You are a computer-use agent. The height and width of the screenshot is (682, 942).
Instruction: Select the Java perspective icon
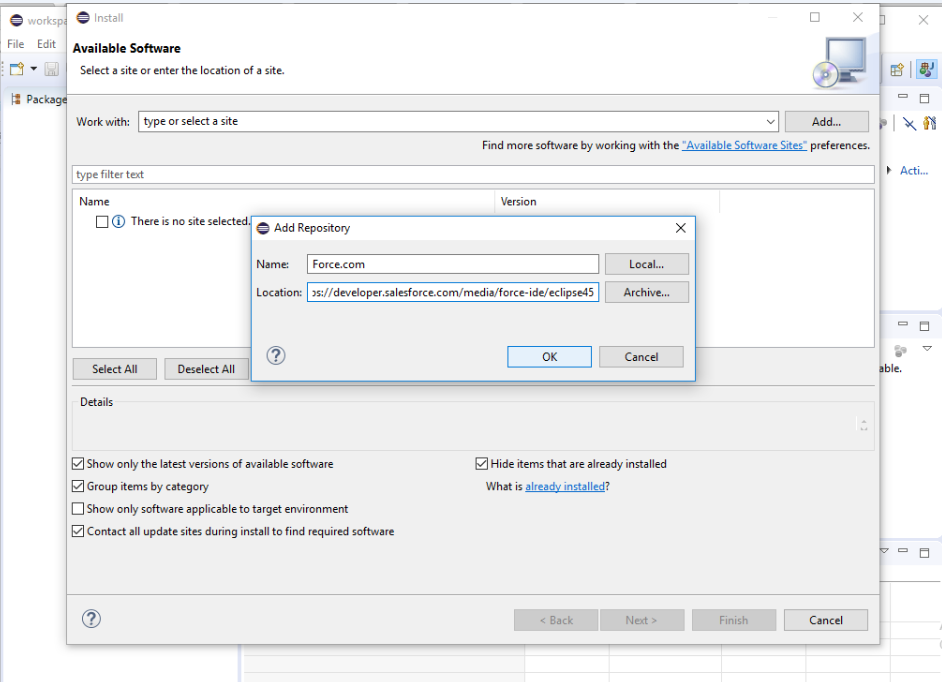(x=926, y=70)
